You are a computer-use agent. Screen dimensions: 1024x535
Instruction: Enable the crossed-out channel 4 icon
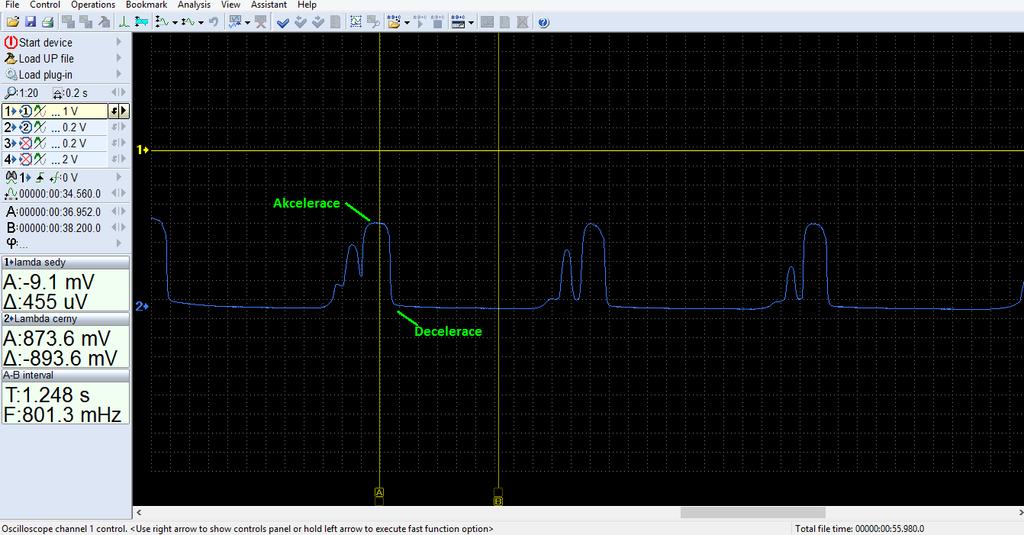(x=25, y=159)
